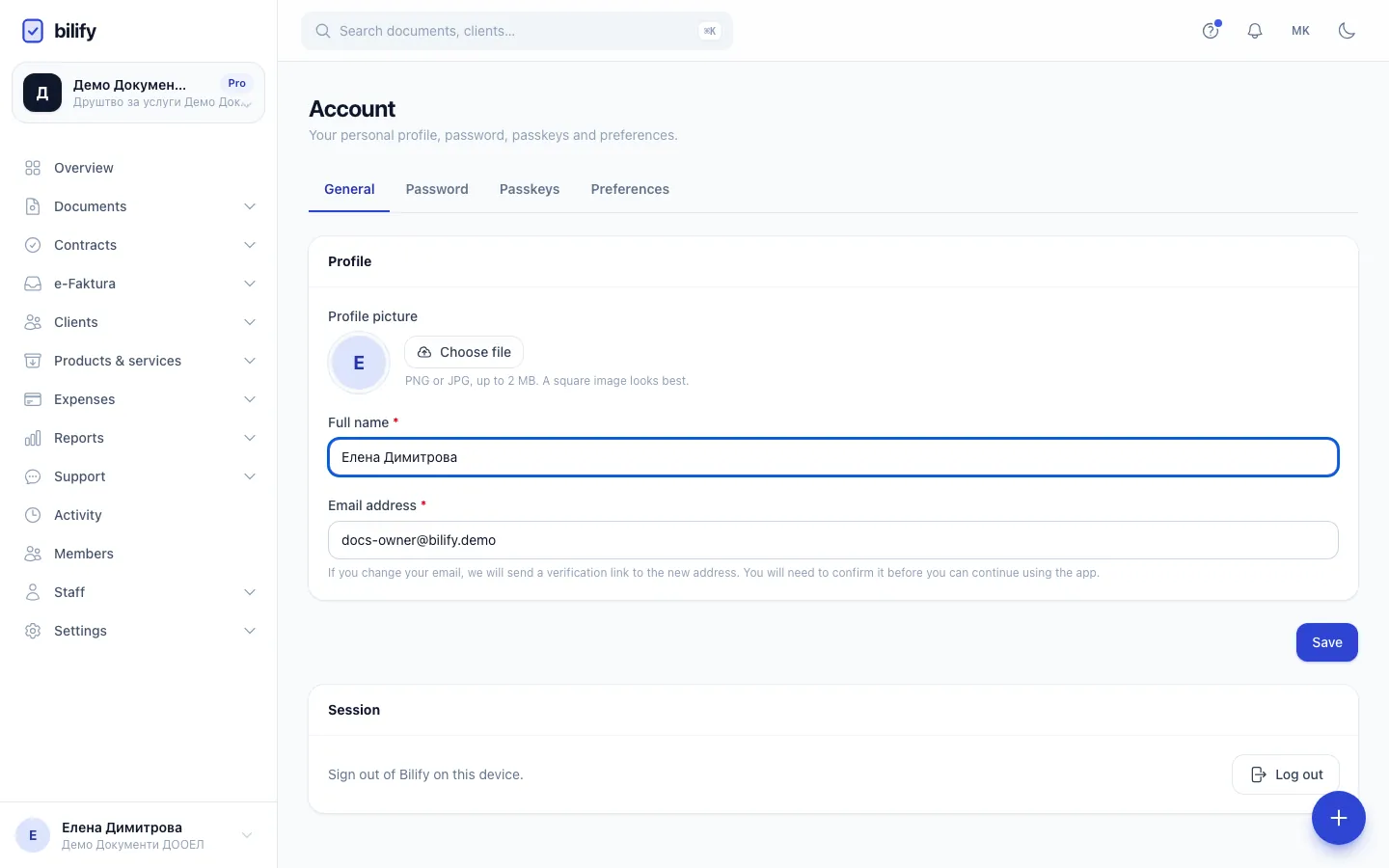The image size is (1389, 868).
Task: Click the Log out button
Action: coord(1286,774)
